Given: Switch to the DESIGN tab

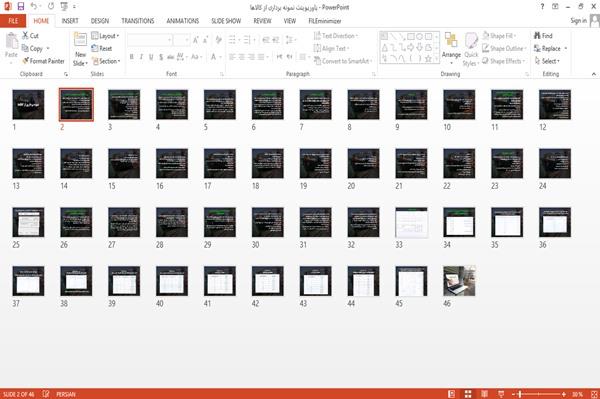Looking at the screenshot, I should 100,21.
